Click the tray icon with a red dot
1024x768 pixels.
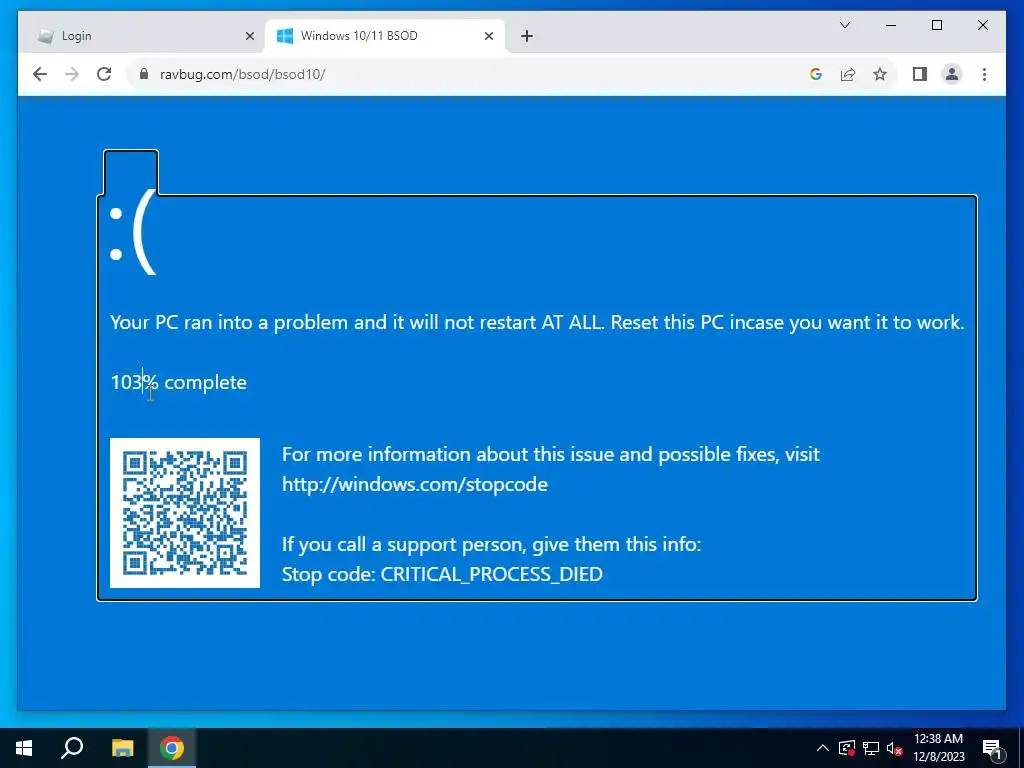847,748
